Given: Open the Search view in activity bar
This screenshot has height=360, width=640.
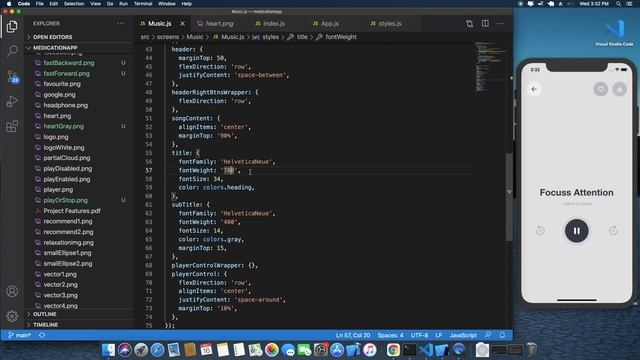Looking at the screenshot, I should pos(12,51).
